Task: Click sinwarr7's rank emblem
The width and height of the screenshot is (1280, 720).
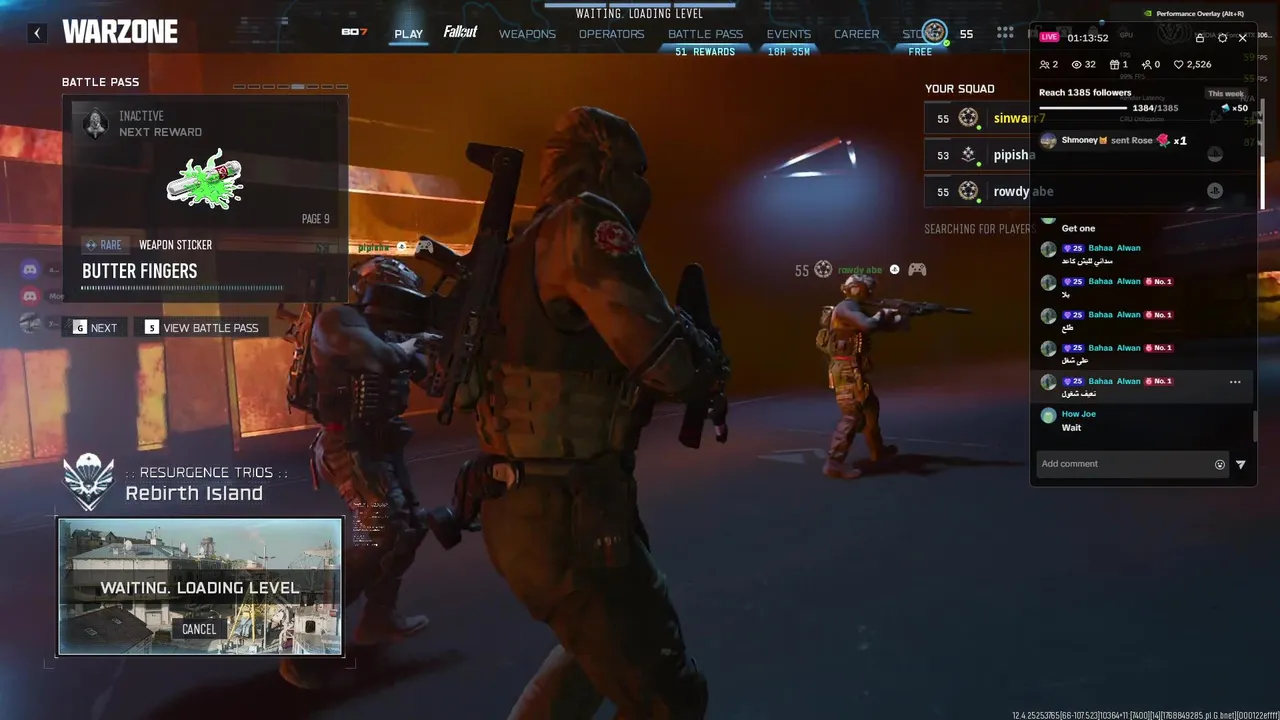Action: coord(968,118)
